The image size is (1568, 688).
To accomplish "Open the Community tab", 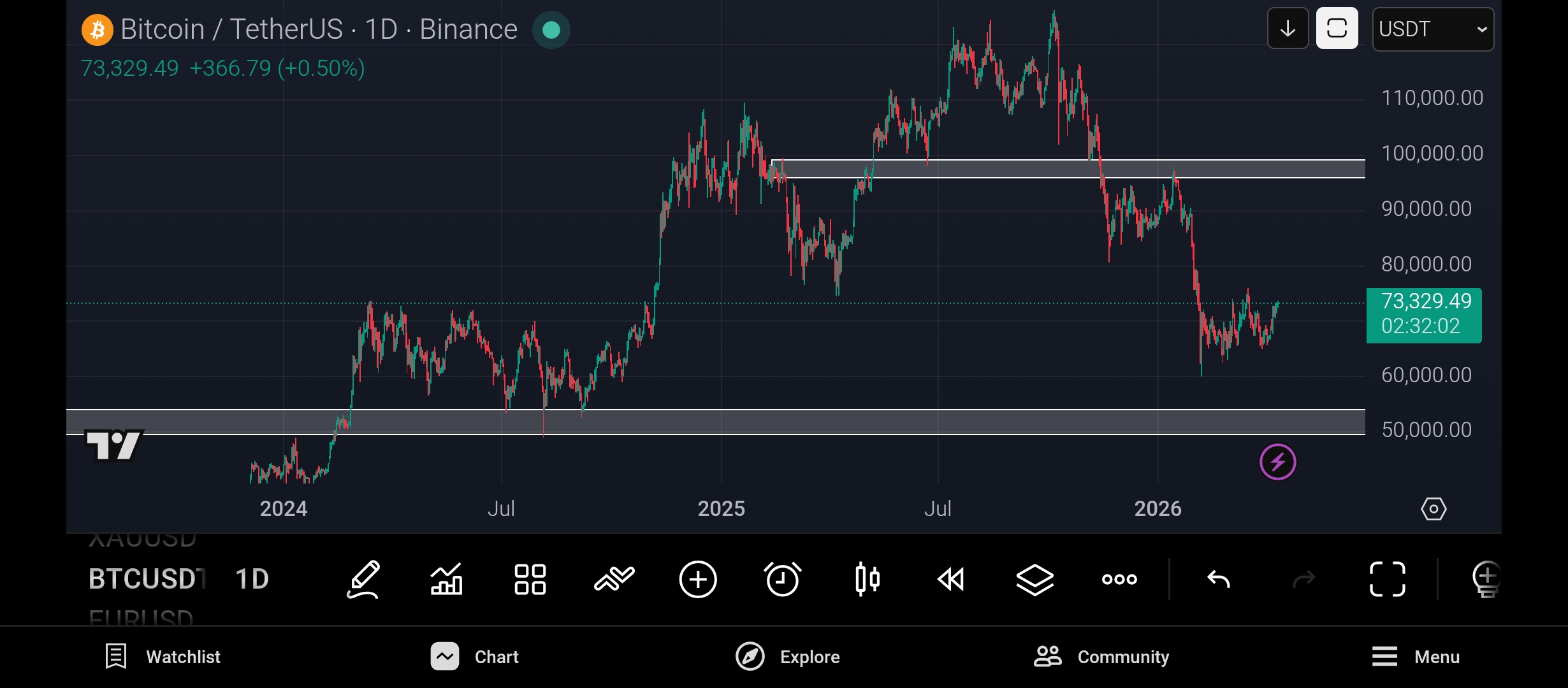I will [1101, 657].
